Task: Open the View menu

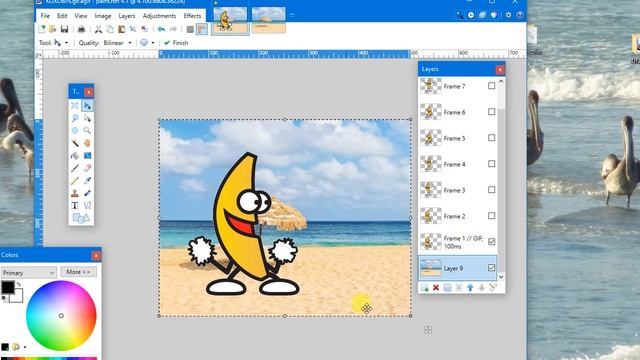Action: (x=81, y=16)
